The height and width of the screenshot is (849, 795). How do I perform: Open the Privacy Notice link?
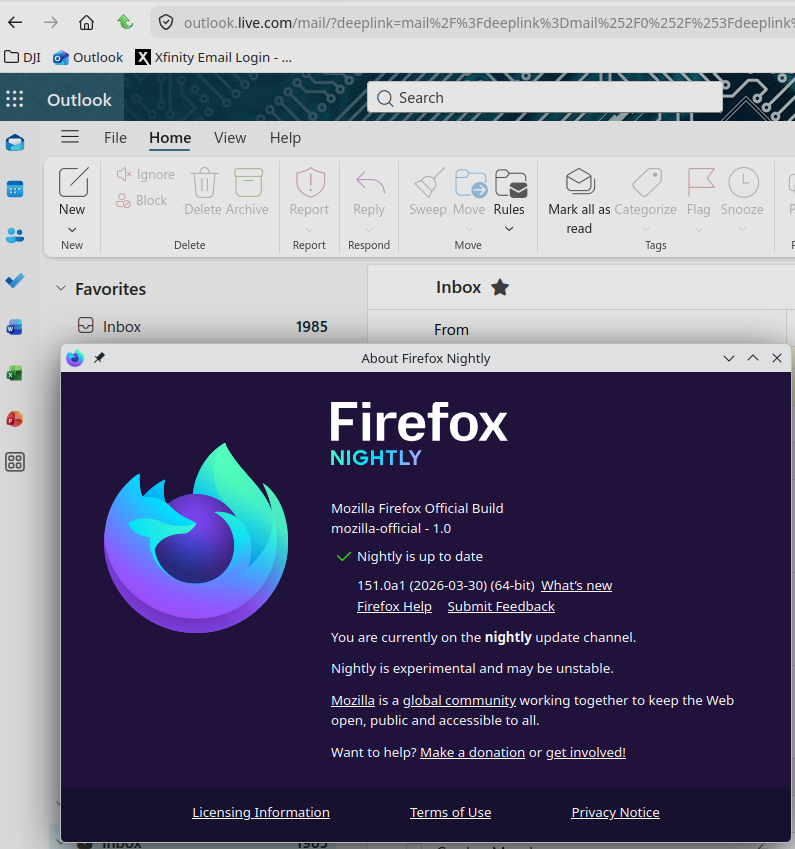pos(615,813)
